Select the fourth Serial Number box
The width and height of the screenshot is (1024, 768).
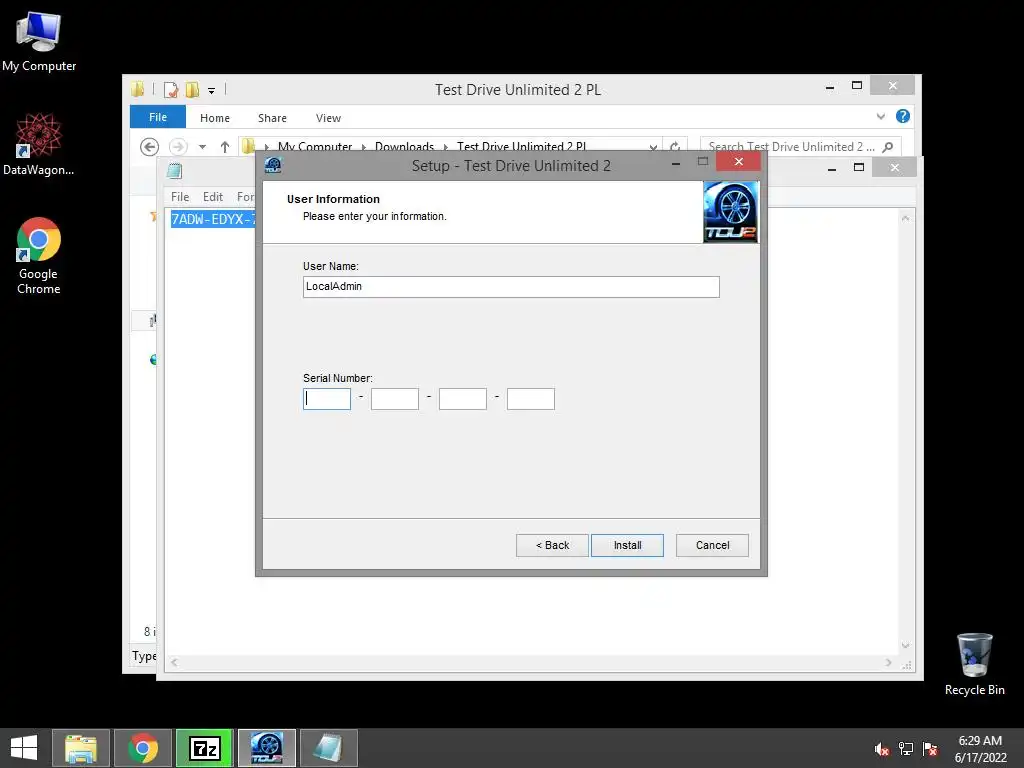tap(530, 399)
